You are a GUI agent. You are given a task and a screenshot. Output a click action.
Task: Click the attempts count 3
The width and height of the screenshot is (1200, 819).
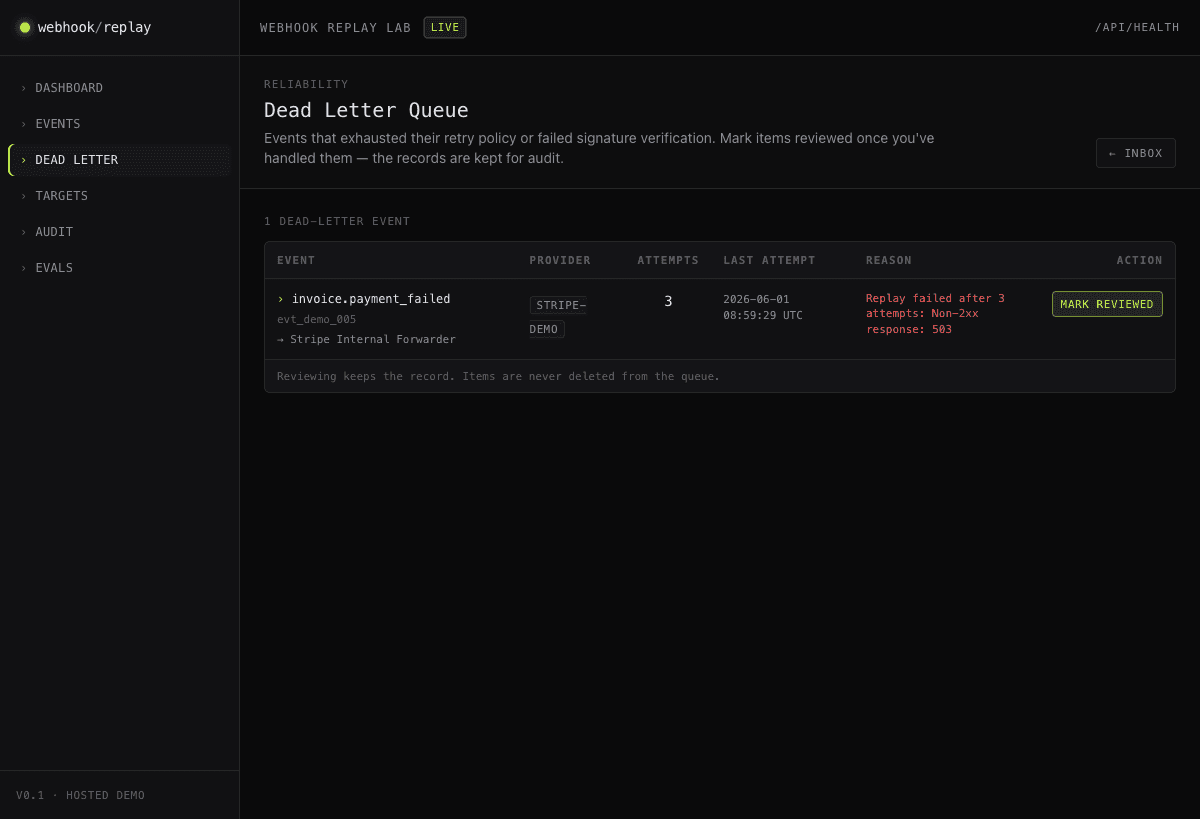(x=668, y=301)
